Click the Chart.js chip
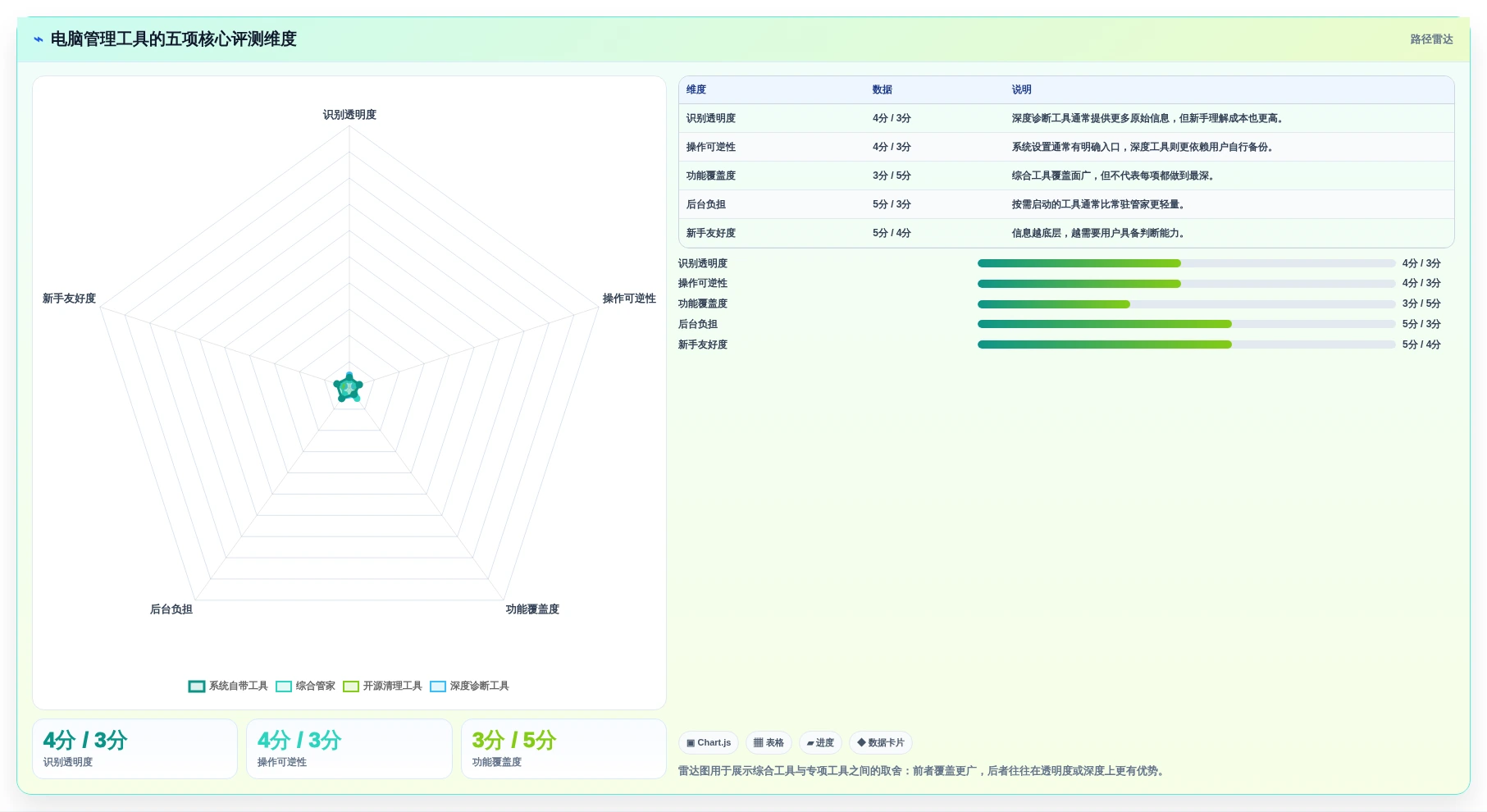The width and height of the screenshot is (1487, 812). [x=709, y=743]
